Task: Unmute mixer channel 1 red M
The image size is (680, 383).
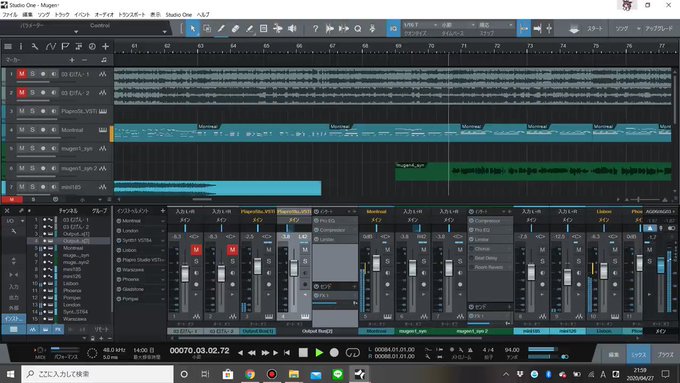Action: tap(196, 250)
